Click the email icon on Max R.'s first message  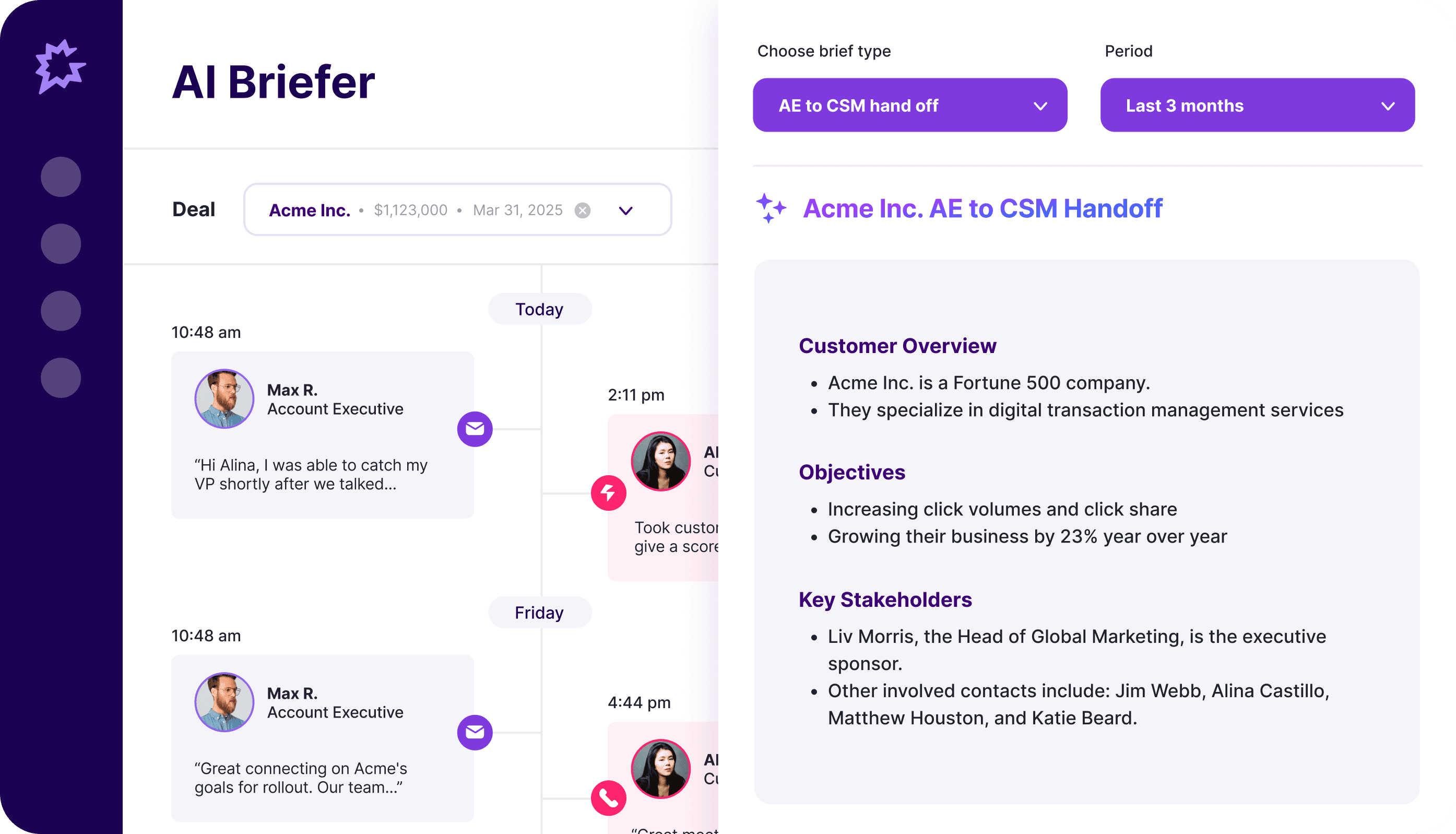[475, 428]
